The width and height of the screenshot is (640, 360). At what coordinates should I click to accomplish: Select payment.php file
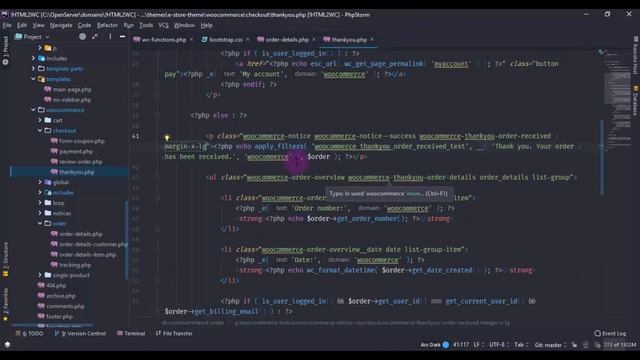point(76,151)
